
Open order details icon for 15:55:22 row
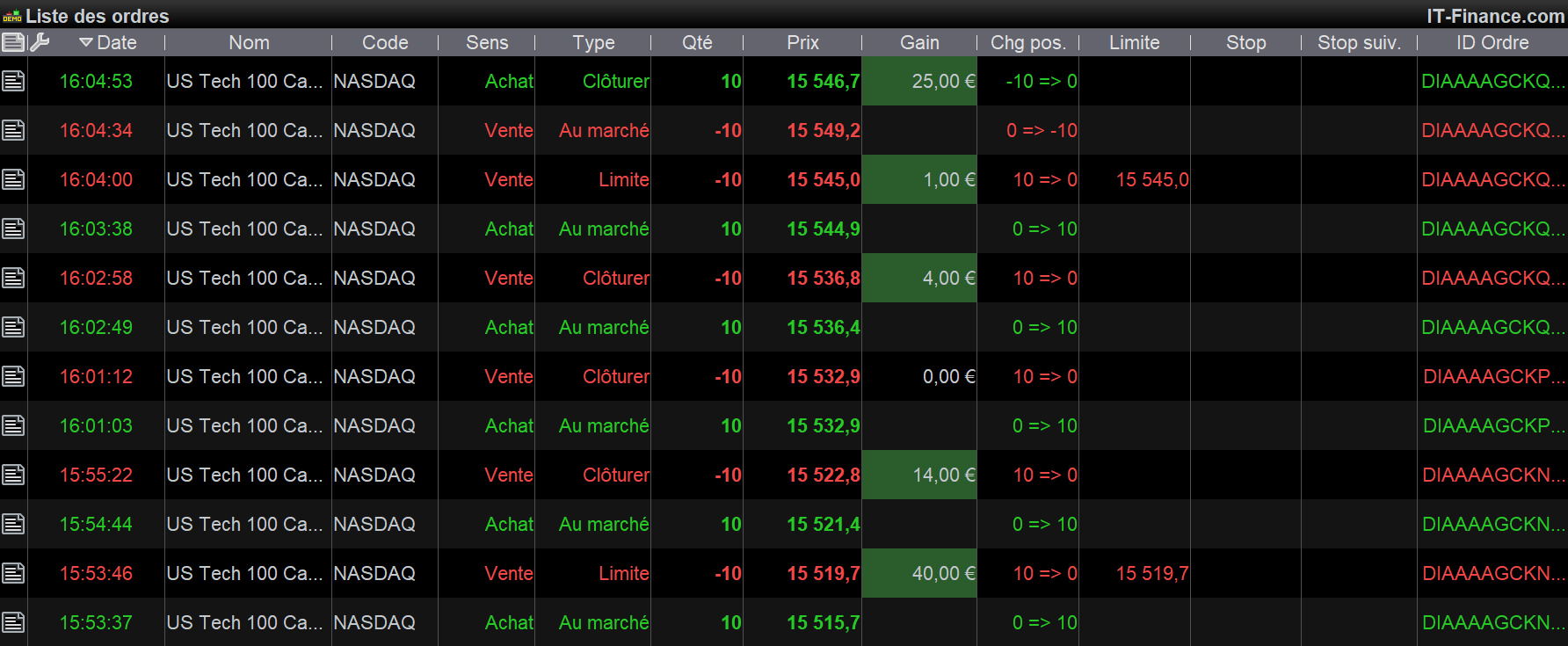pos(13,475)
